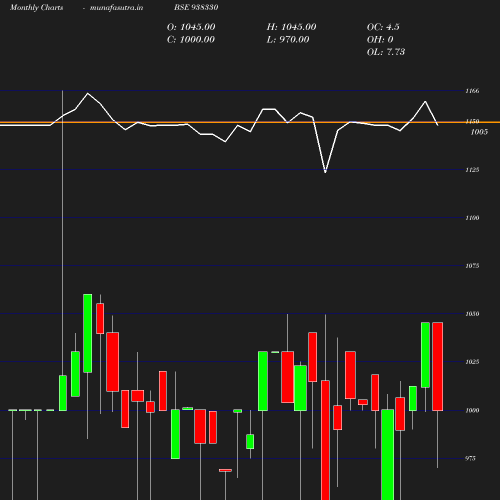
Task: Click the 1005 value beside the orange line
Action: (x=479, y=132)
